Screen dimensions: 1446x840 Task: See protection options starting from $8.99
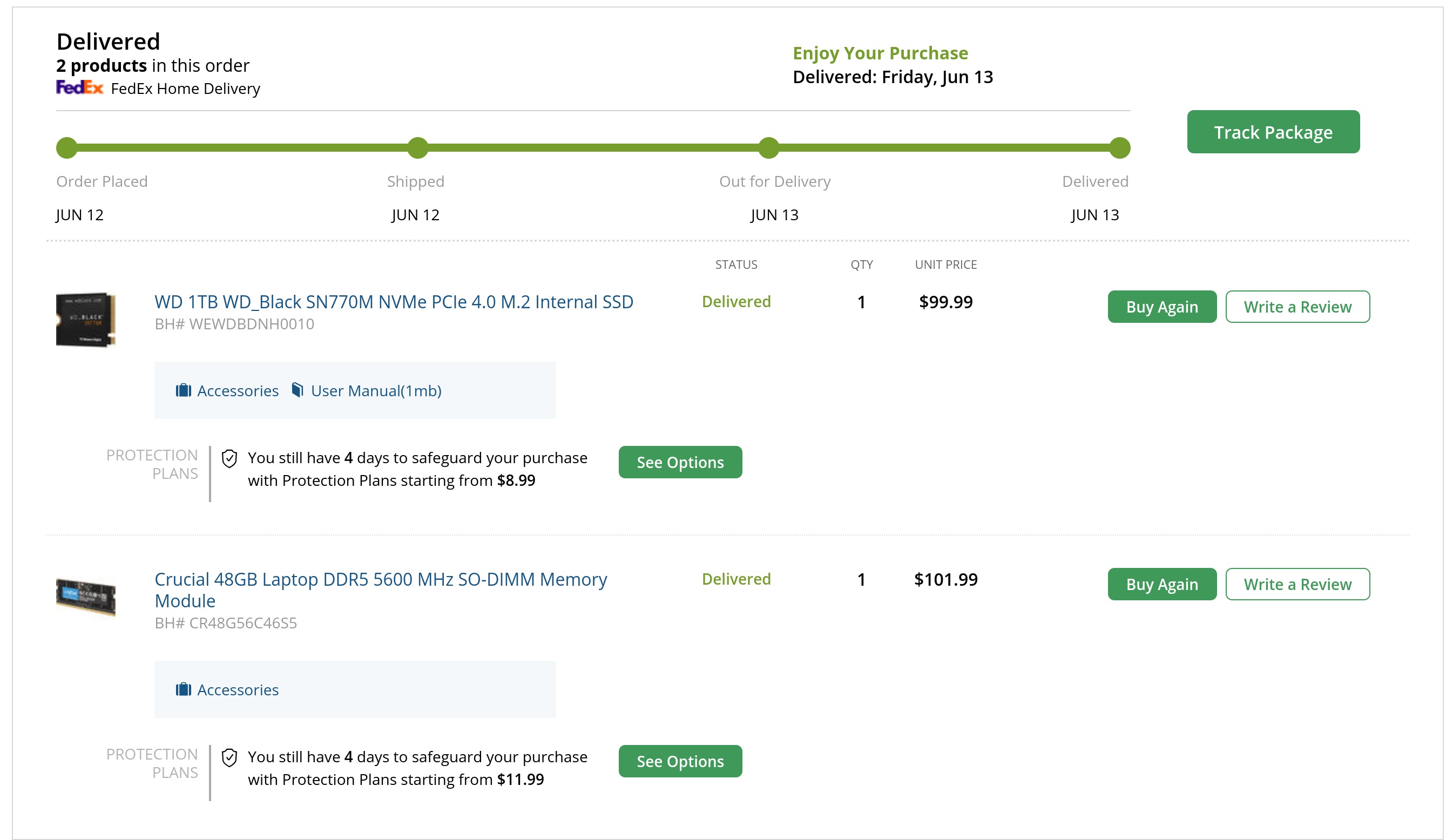[680, 462]
